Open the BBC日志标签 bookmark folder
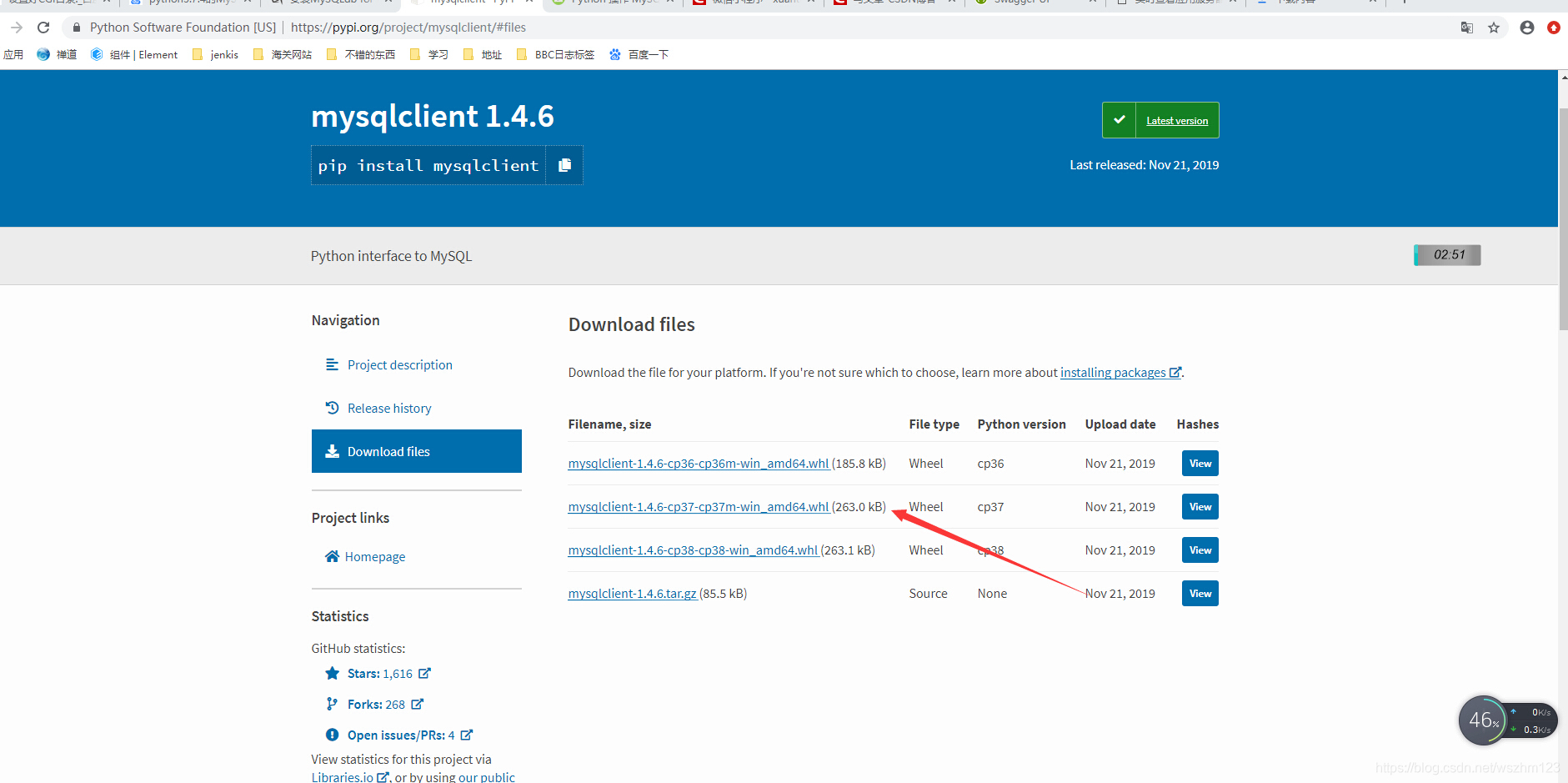The image size is (1568, 783). point(555,54)
